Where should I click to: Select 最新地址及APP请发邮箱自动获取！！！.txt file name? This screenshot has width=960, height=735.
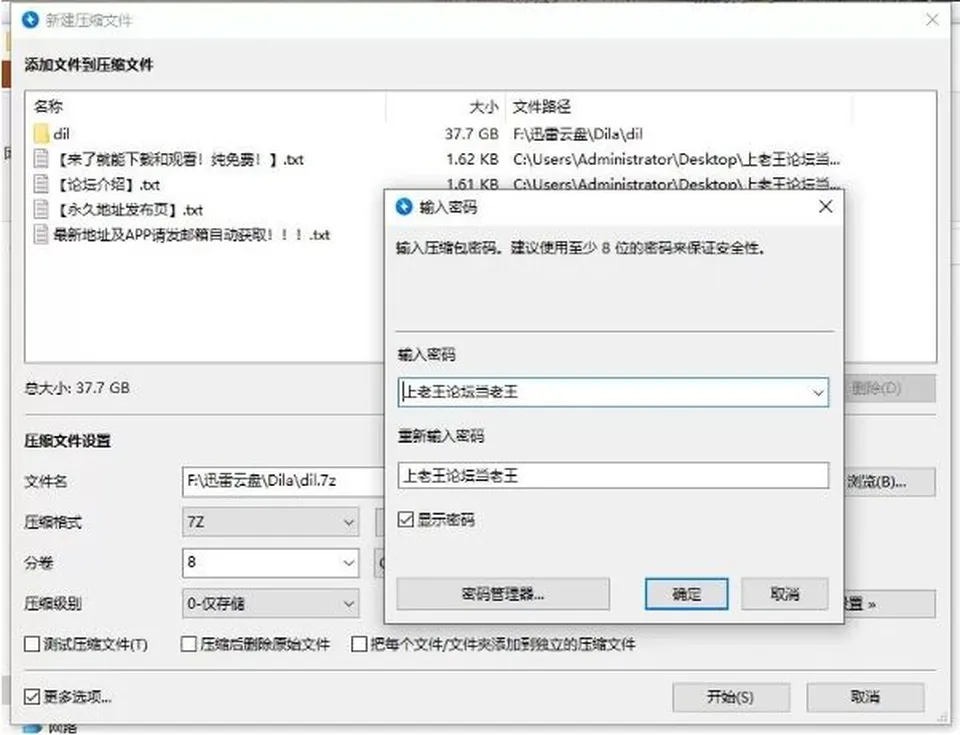tap(192, 235)
